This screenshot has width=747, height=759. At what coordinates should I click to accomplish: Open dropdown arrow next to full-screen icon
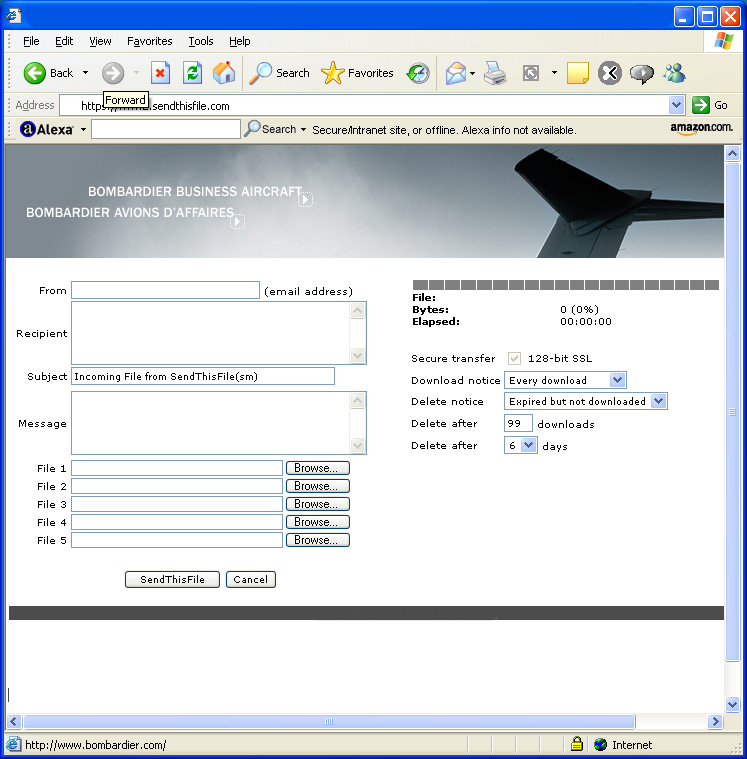[x=554, y=73]
